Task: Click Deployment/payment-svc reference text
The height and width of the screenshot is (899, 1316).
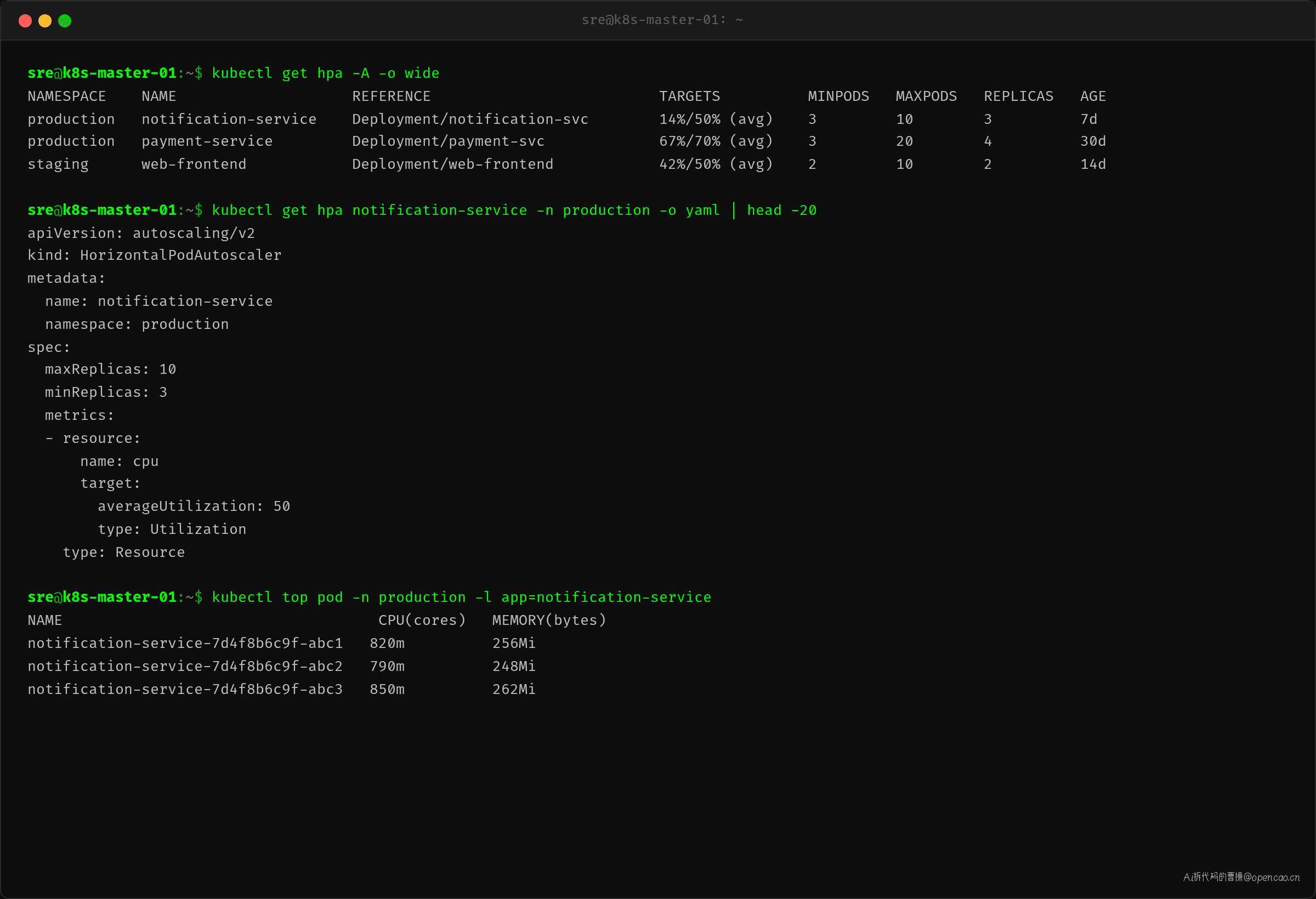Action: [x=448, y=141]
